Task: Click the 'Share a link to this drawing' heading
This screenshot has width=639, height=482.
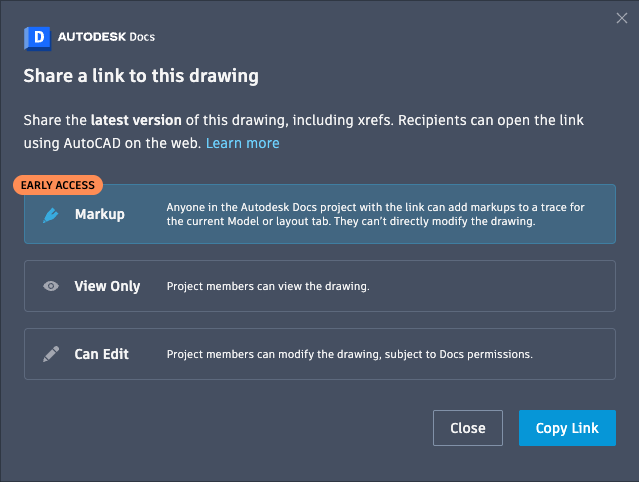Action: tap(141, 76)
